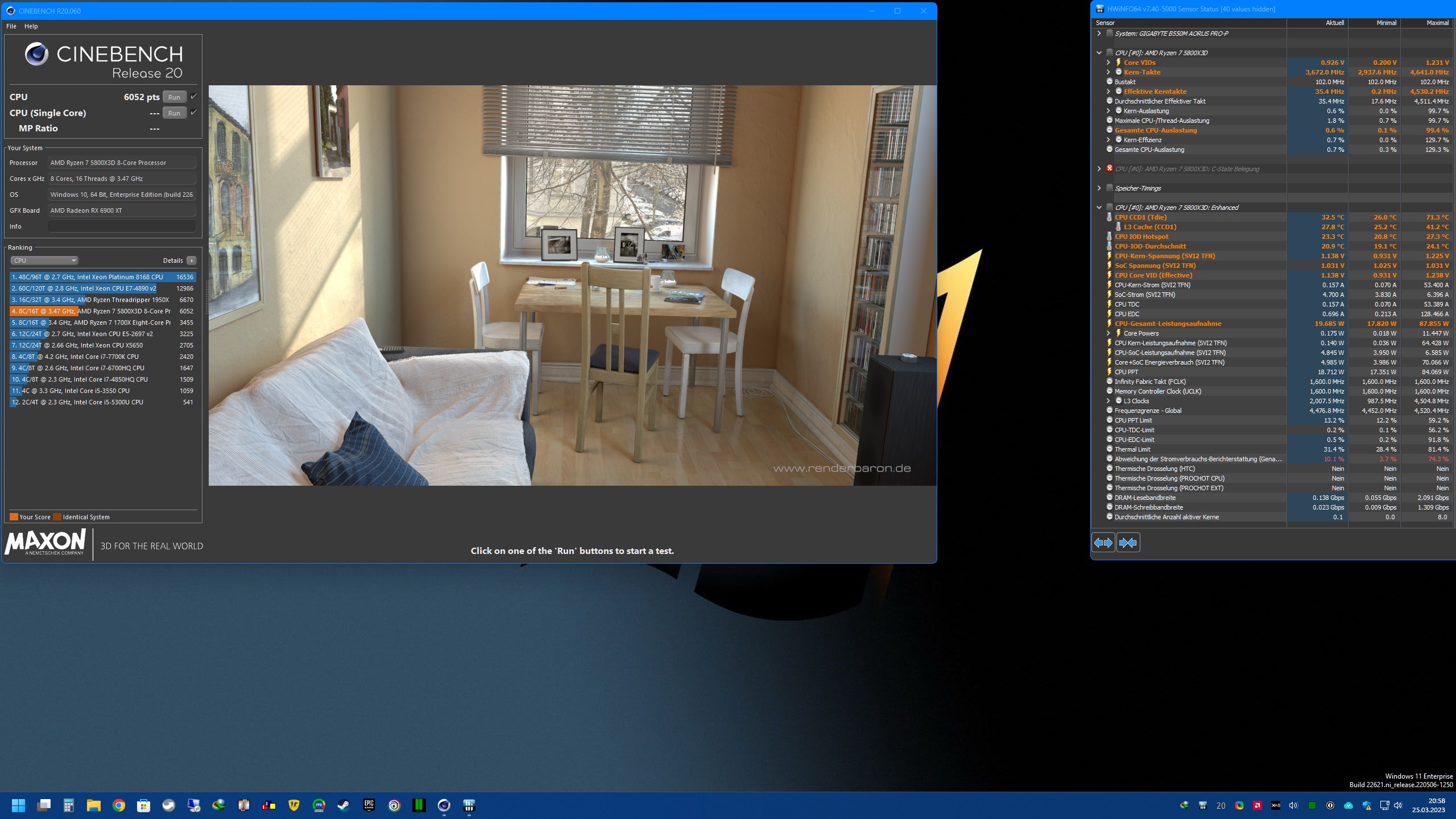The width and height of the screenshot is (1456, 819).
Task: Click HWiNFO expand-layout arrows button
Action: [x=1103, y=543]
